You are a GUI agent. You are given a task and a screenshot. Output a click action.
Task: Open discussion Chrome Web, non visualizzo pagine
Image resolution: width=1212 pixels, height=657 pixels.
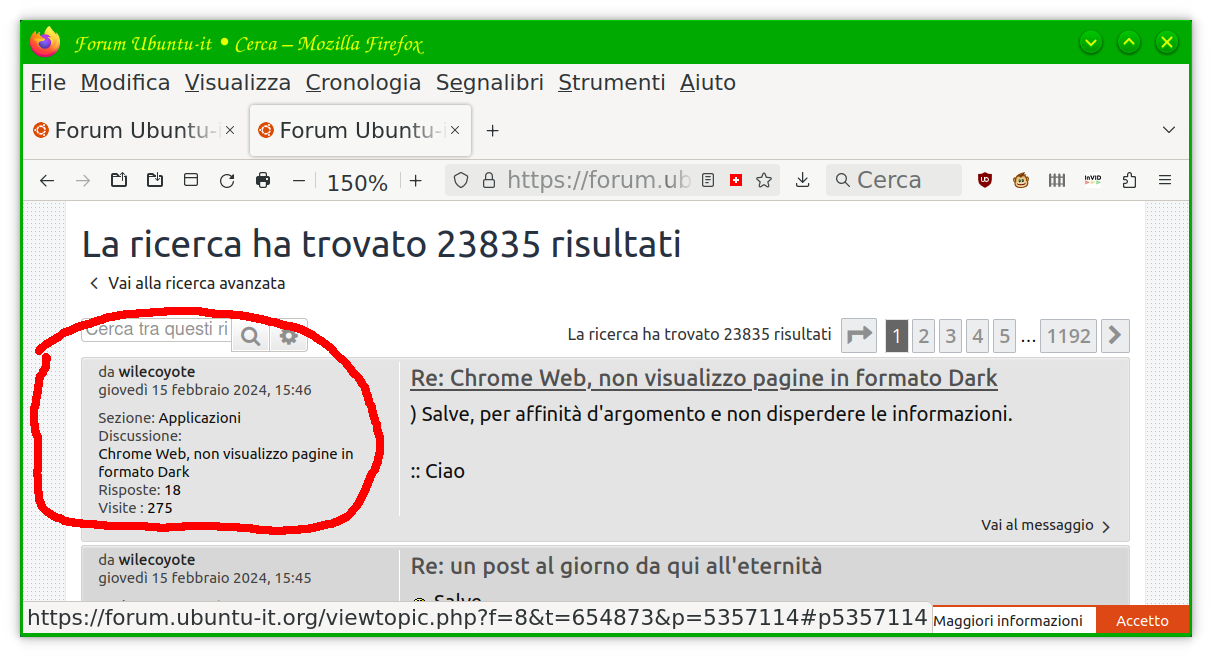coord(226,463)
